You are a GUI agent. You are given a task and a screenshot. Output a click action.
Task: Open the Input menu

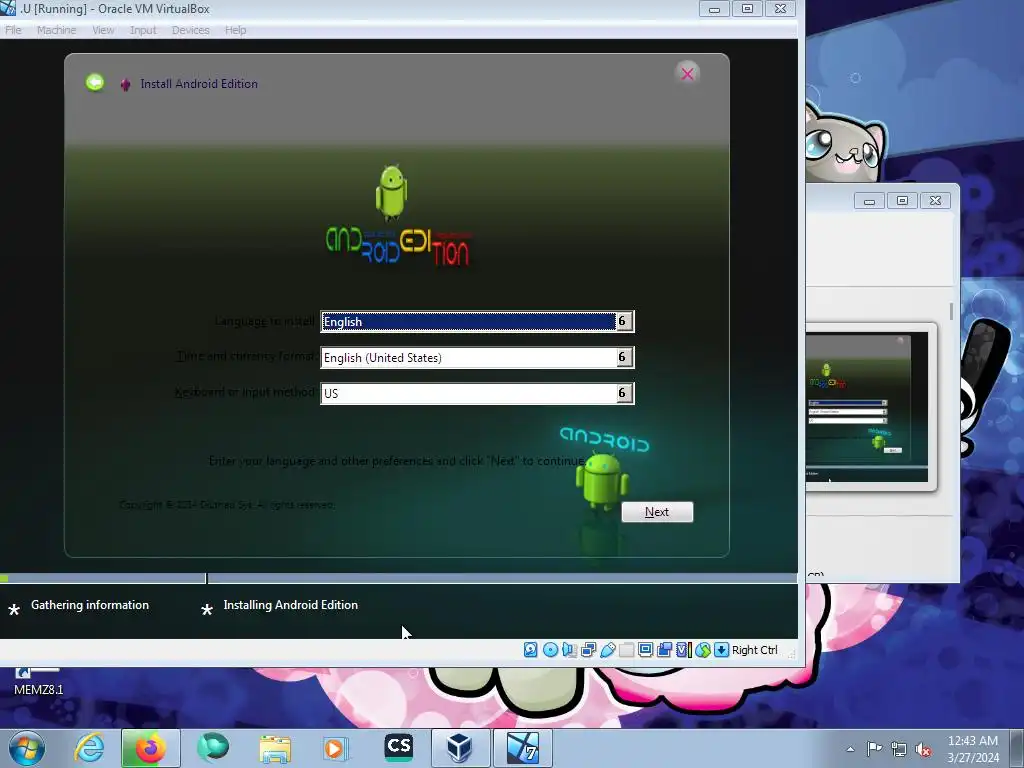point(143,30)
